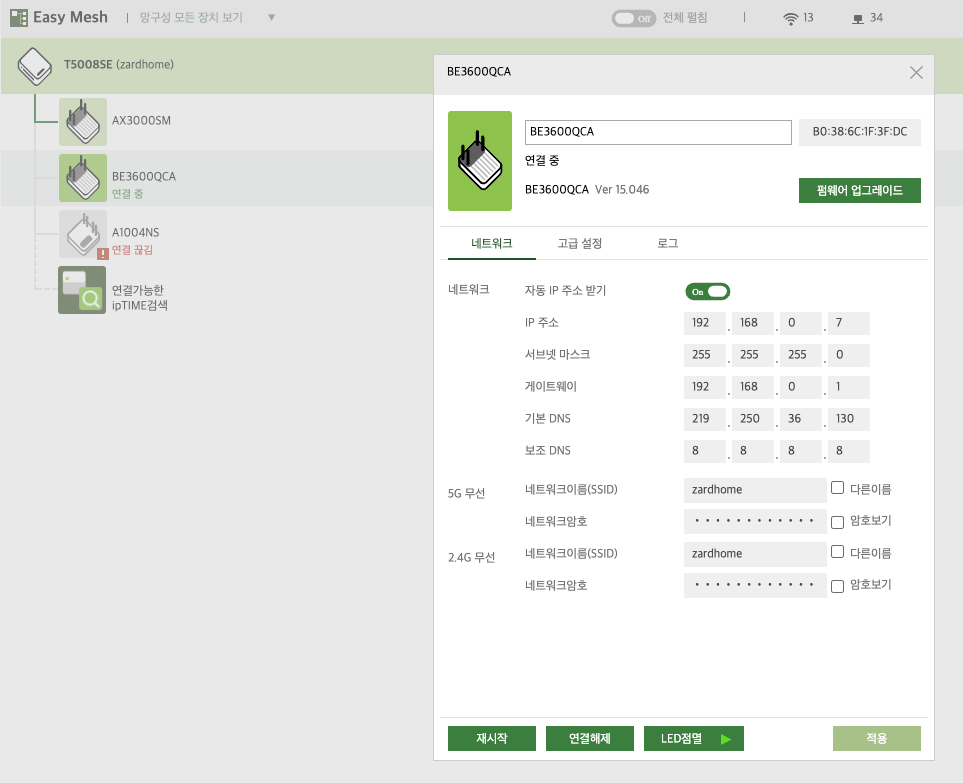
Task: Click the MAC address B0:38:6C:1F:3F:DC
Action: tap(859, 132)
